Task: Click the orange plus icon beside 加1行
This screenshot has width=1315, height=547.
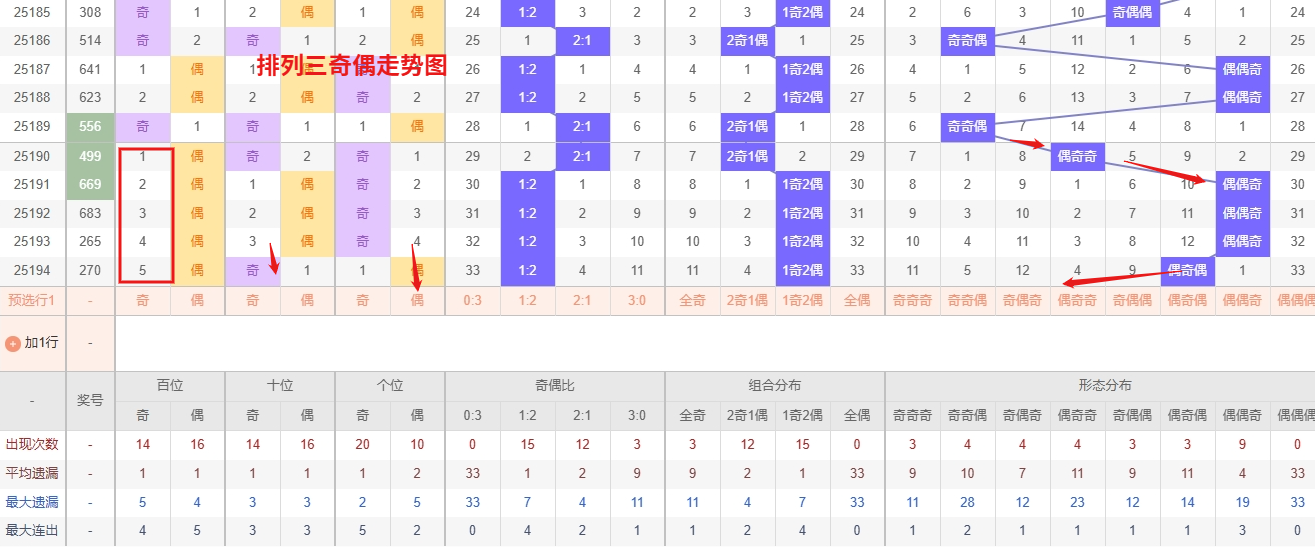Action: pos(13,343)
